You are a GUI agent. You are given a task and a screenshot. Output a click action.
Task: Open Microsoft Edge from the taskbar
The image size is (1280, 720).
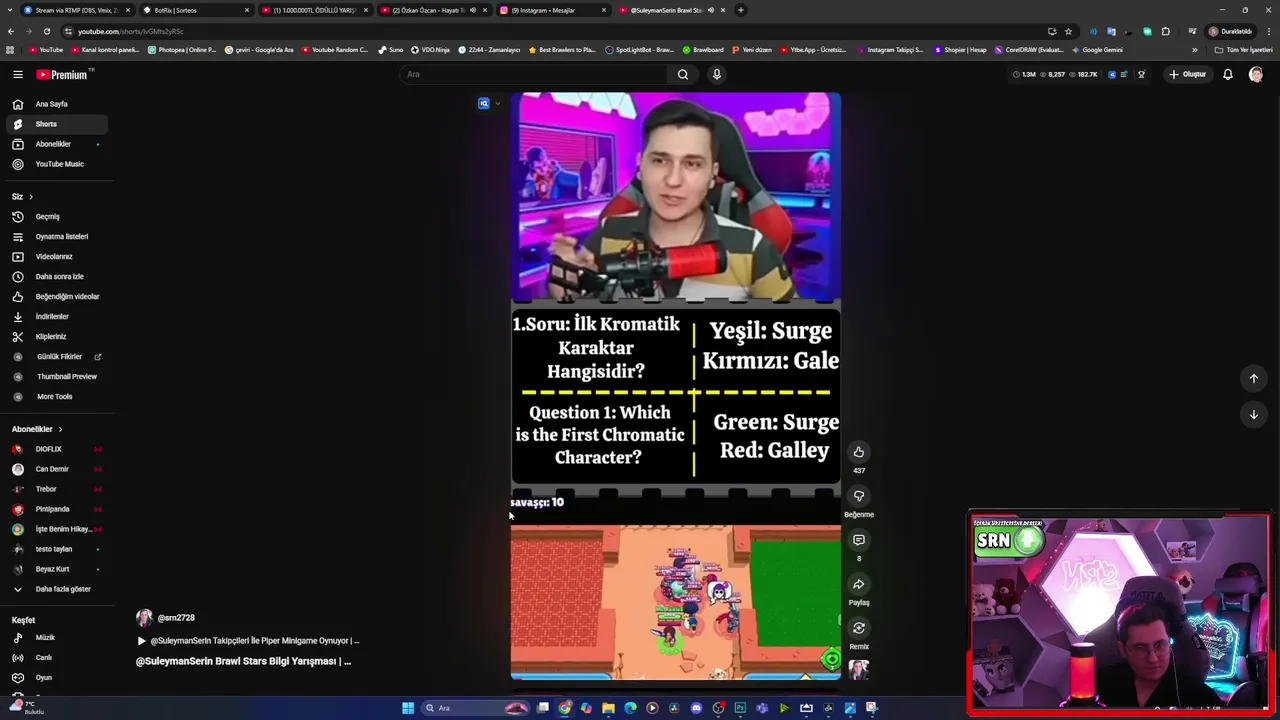(630, 708)
